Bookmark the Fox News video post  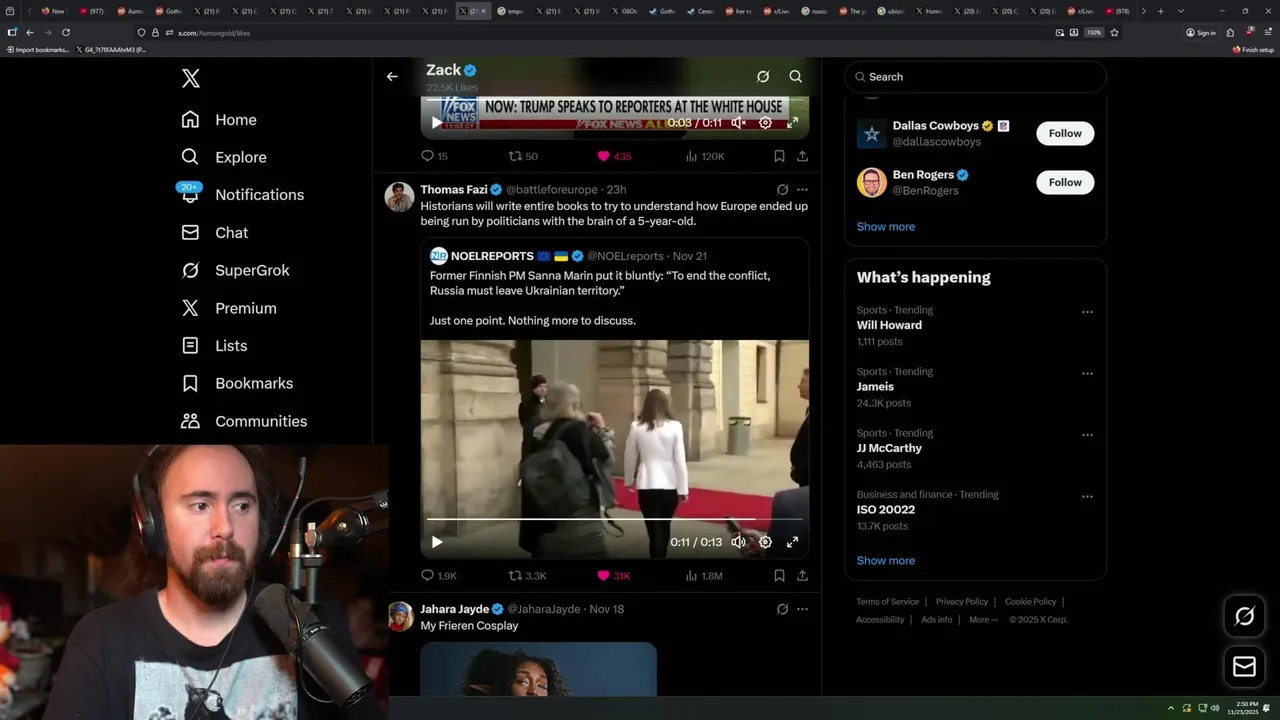coord(779,156)
